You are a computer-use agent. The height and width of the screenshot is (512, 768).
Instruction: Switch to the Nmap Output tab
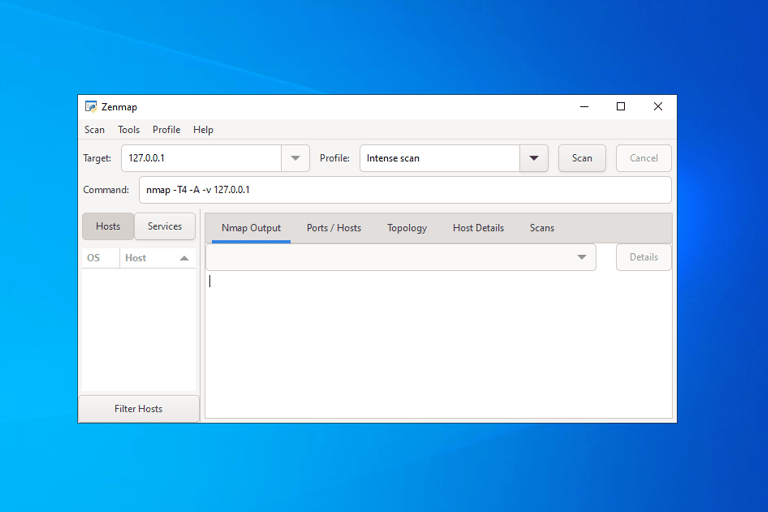251,228
